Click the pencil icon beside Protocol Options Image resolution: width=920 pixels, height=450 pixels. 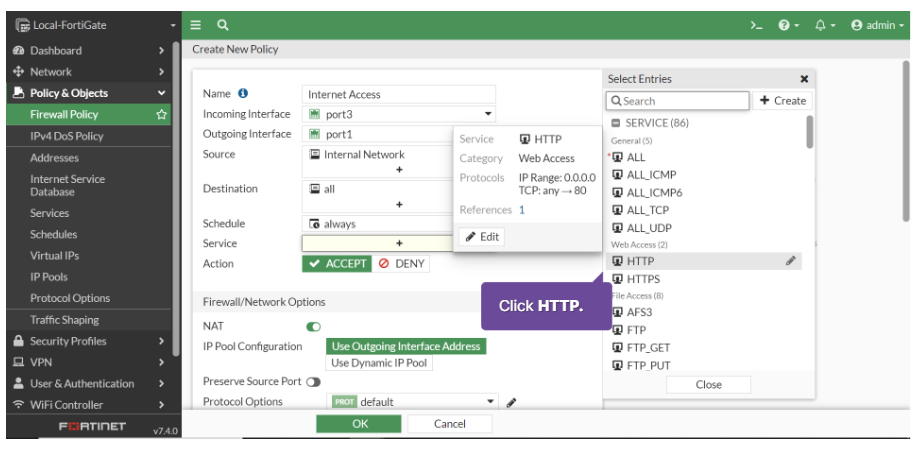coord(511,402)
